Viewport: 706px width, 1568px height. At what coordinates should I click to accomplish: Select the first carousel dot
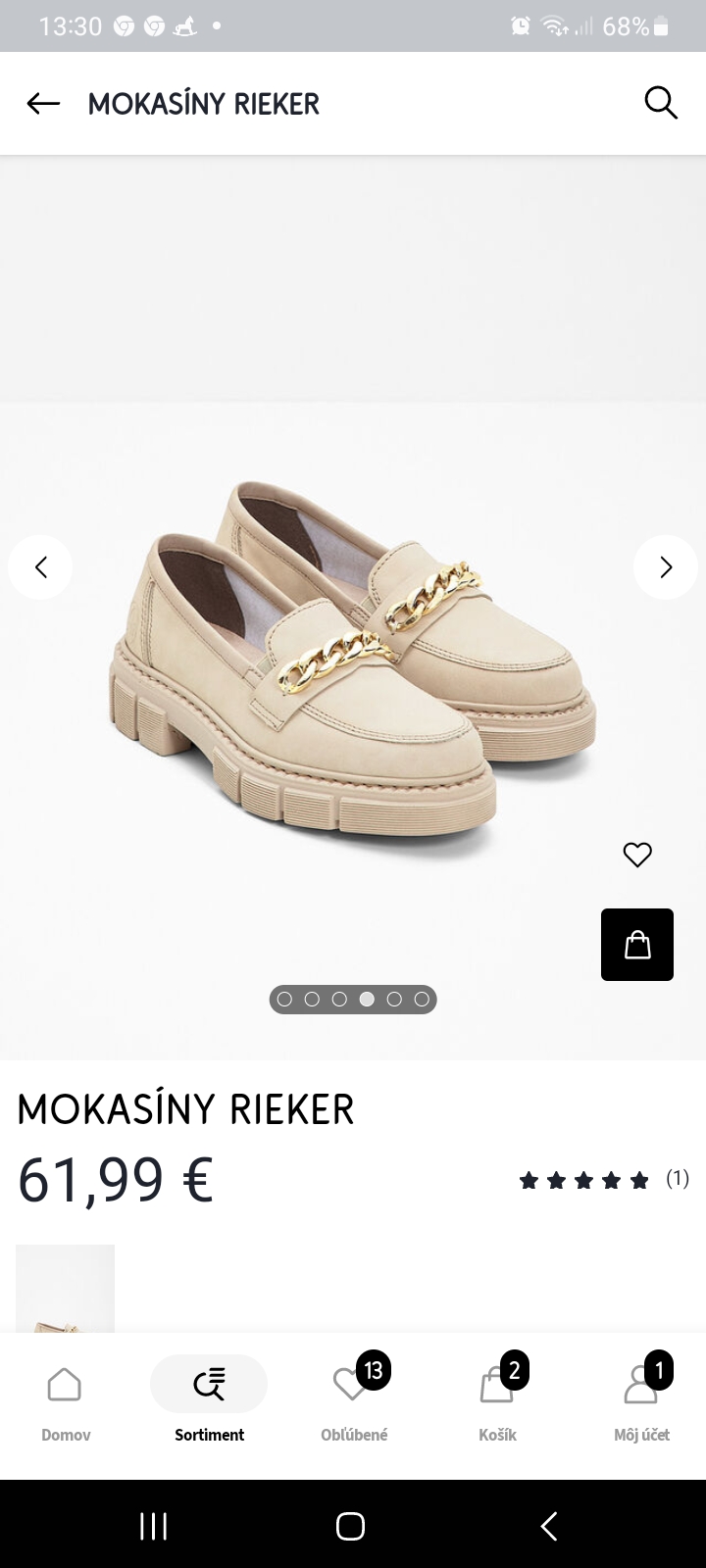(284, 1000)
